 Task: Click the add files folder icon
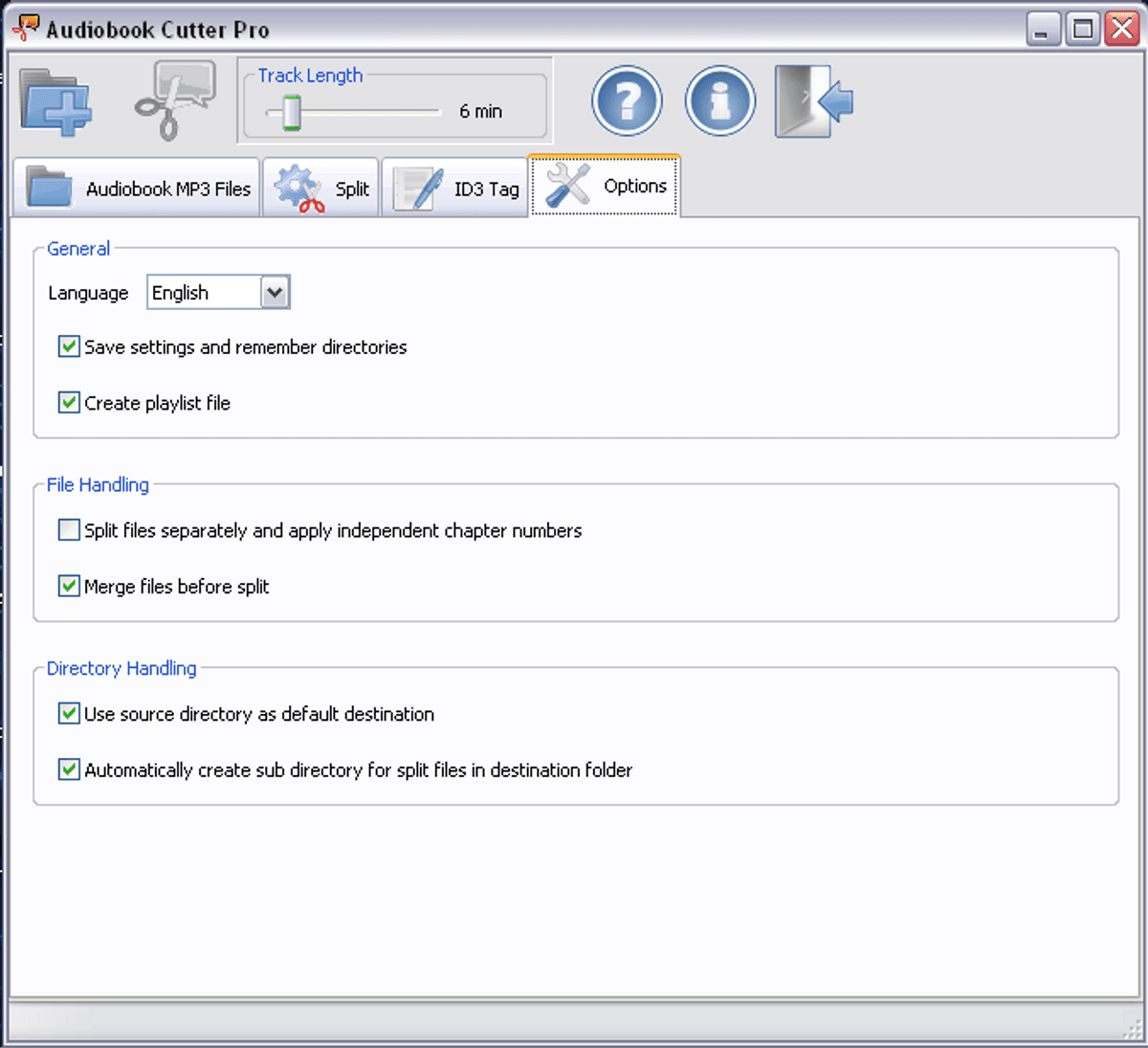tap(56, 101)
